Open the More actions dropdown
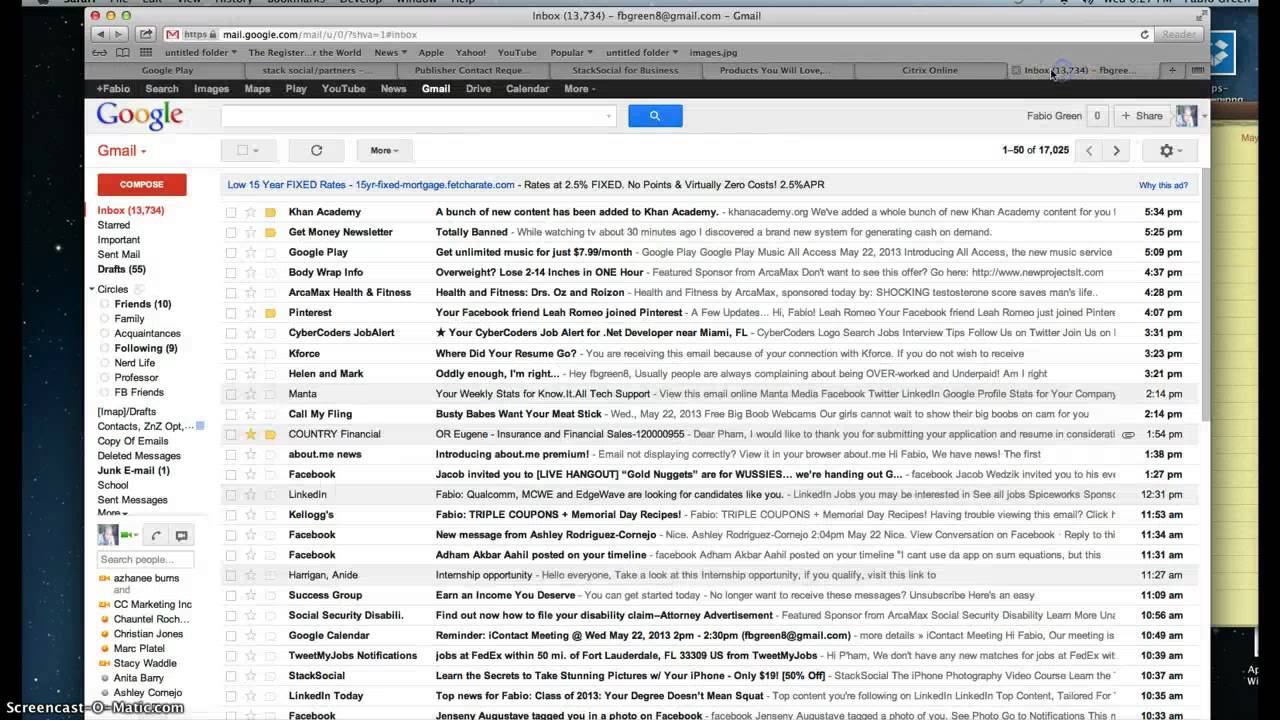 tap(384, 150)
